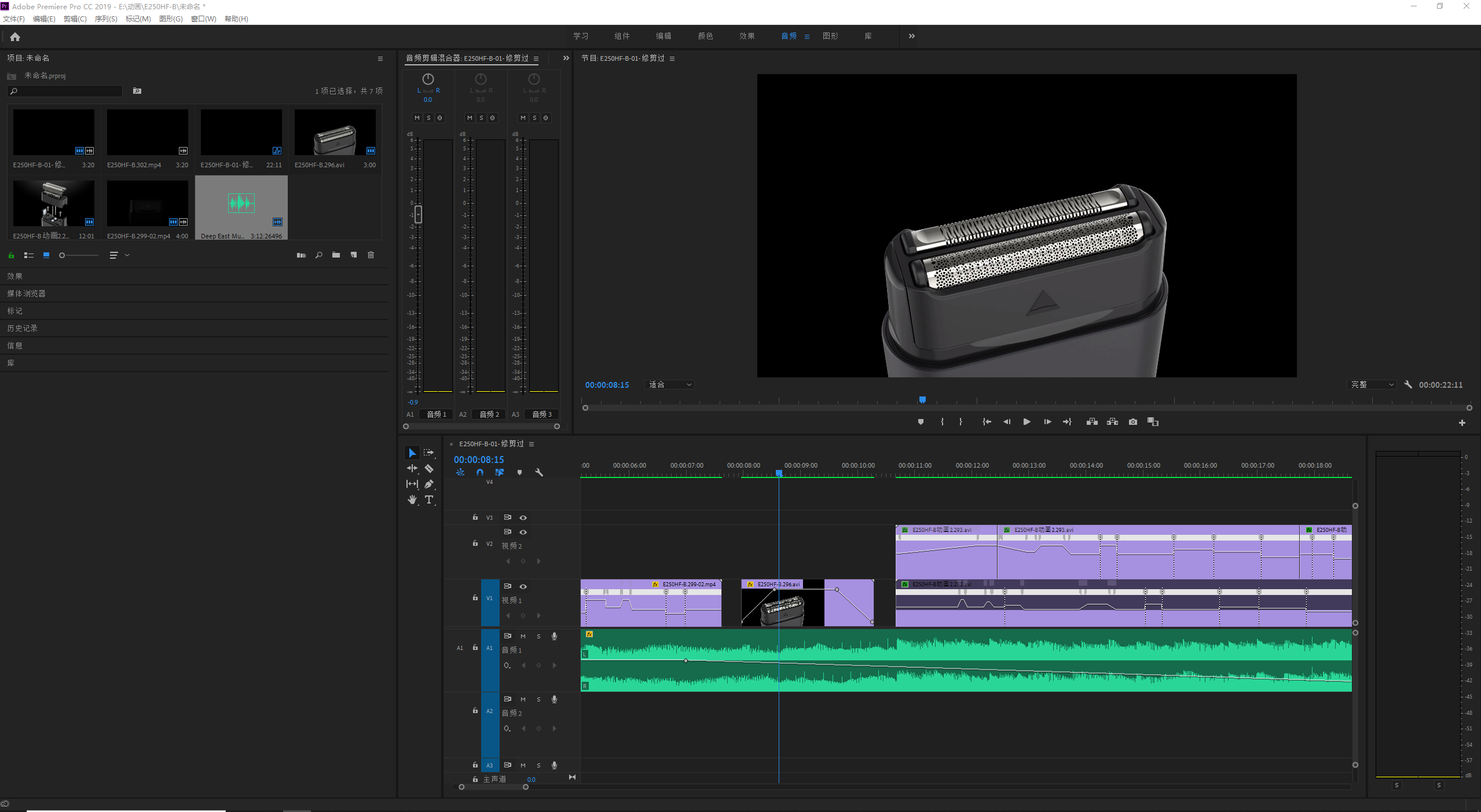This screenshot has width=1481, height=812.
Task: Select the Hand tool
Action: 412,499
